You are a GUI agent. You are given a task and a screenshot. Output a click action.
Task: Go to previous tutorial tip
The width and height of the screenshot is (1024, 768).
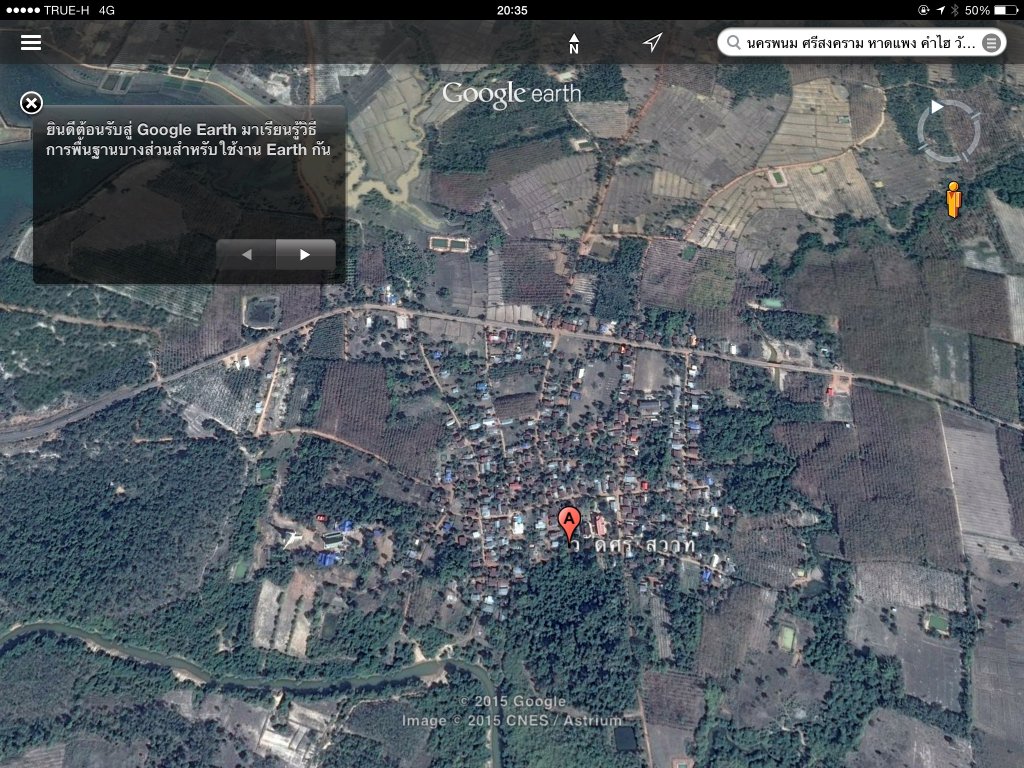246,255
